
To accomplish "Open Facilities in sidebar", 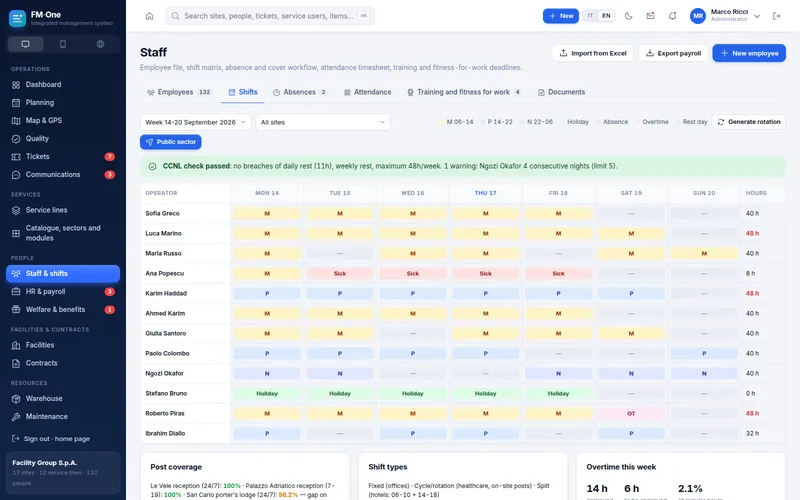I will (x=63, y=345).
